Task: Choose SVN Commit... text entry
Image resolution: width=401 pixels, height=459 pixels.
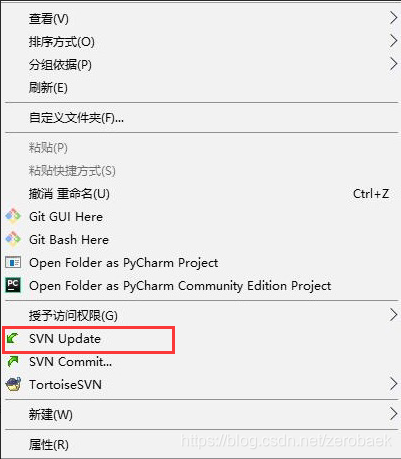Action: (70, 362)
